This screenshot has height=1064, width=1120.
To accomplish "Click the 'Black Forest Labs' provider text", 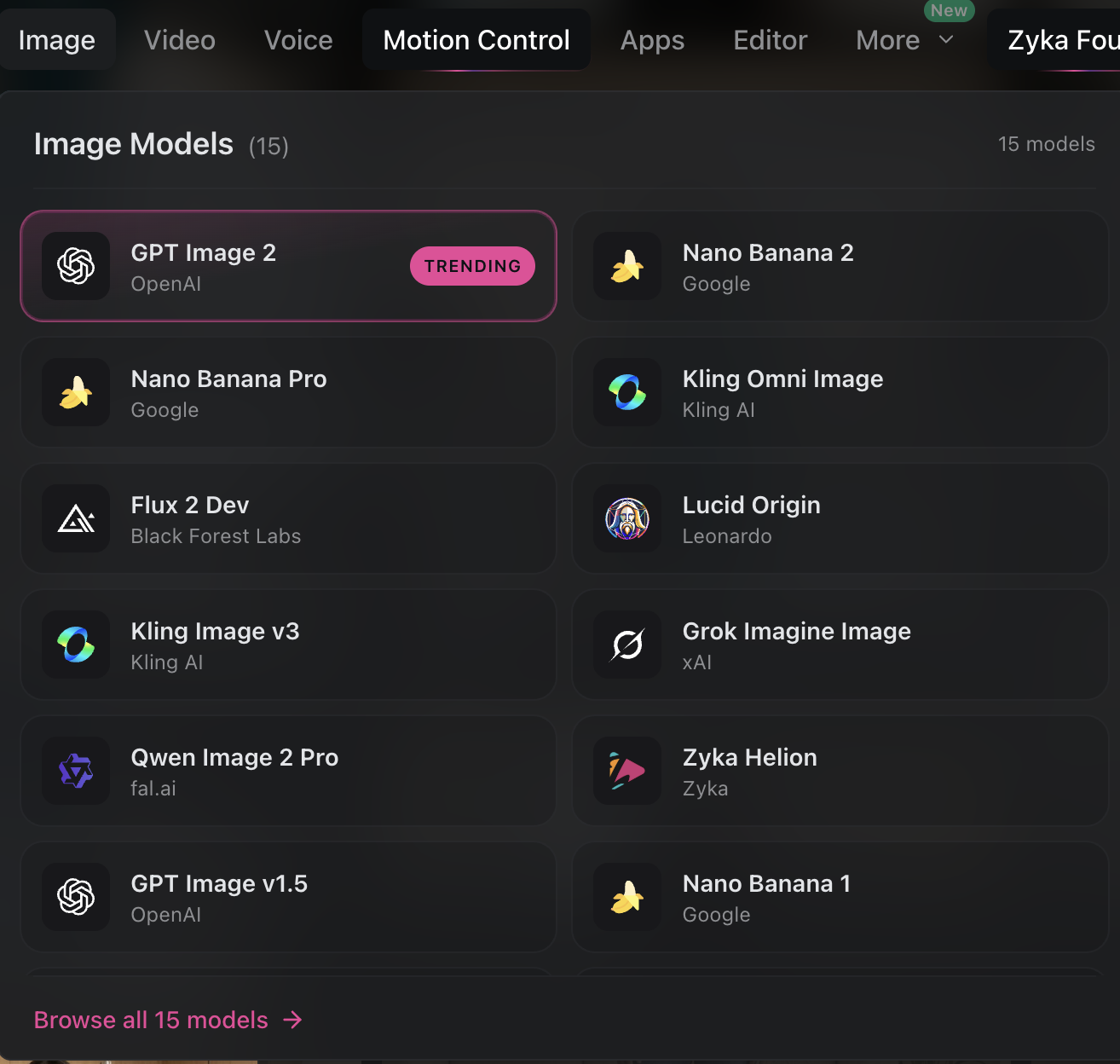I will pos(216,536).
